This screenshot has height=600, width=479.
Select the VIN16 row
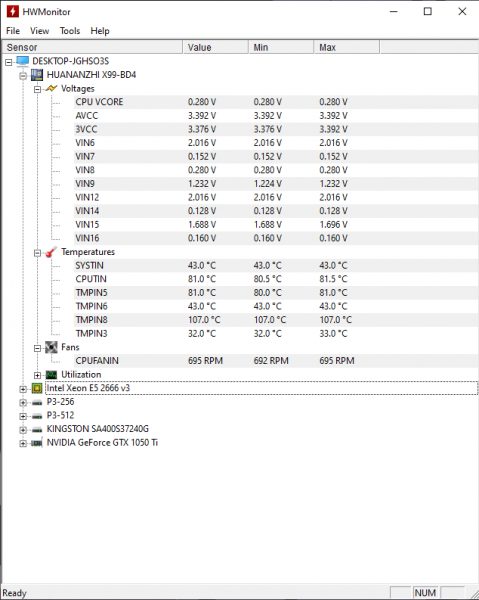(x=275, y=238)
